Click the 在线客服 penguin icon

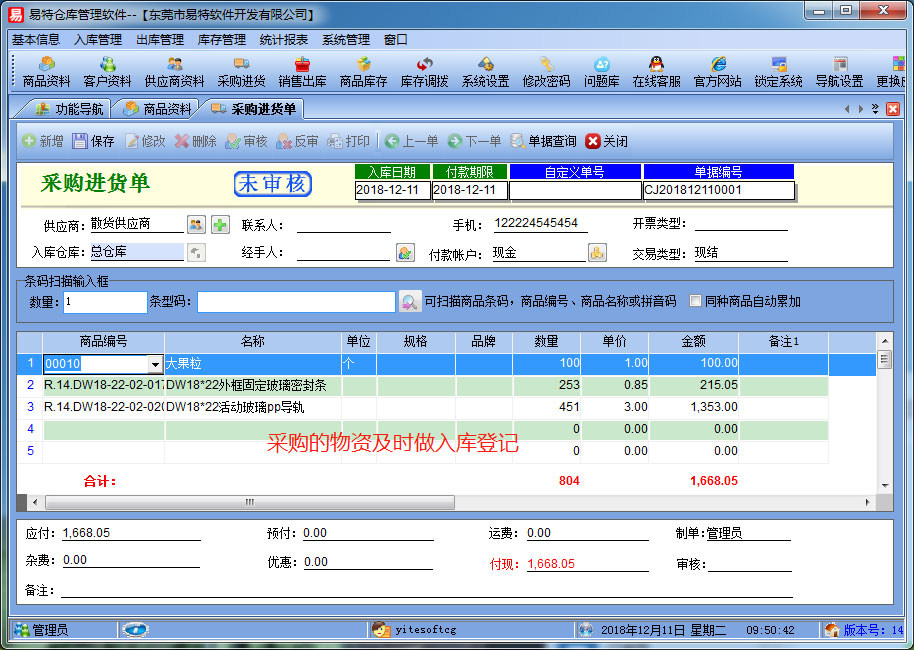[x=656, y=72]
